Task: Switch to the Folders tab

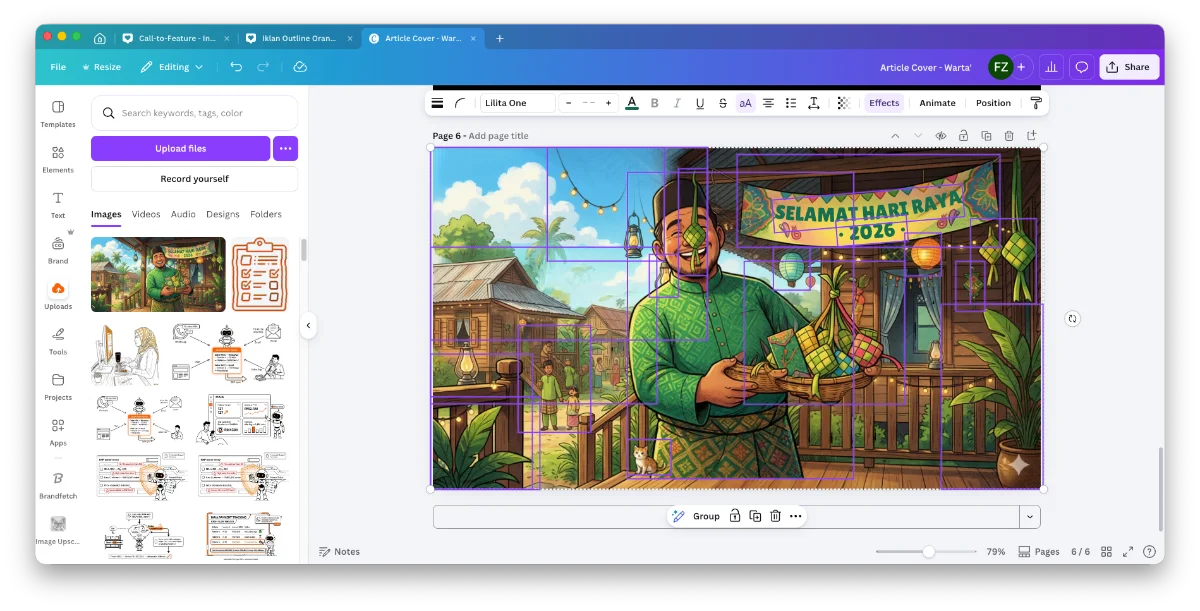Action: [x=266, y=214]
